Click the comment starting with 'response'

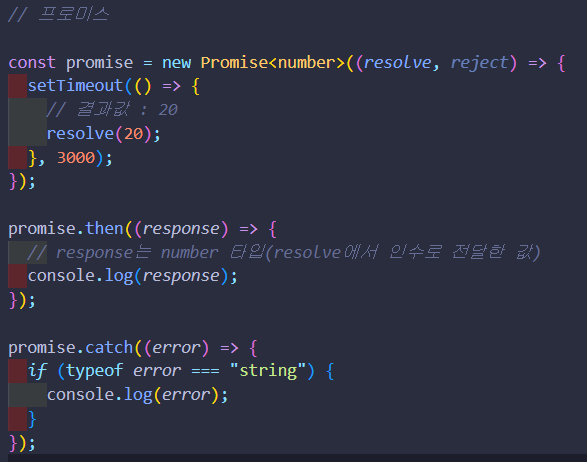click(284, 252)
